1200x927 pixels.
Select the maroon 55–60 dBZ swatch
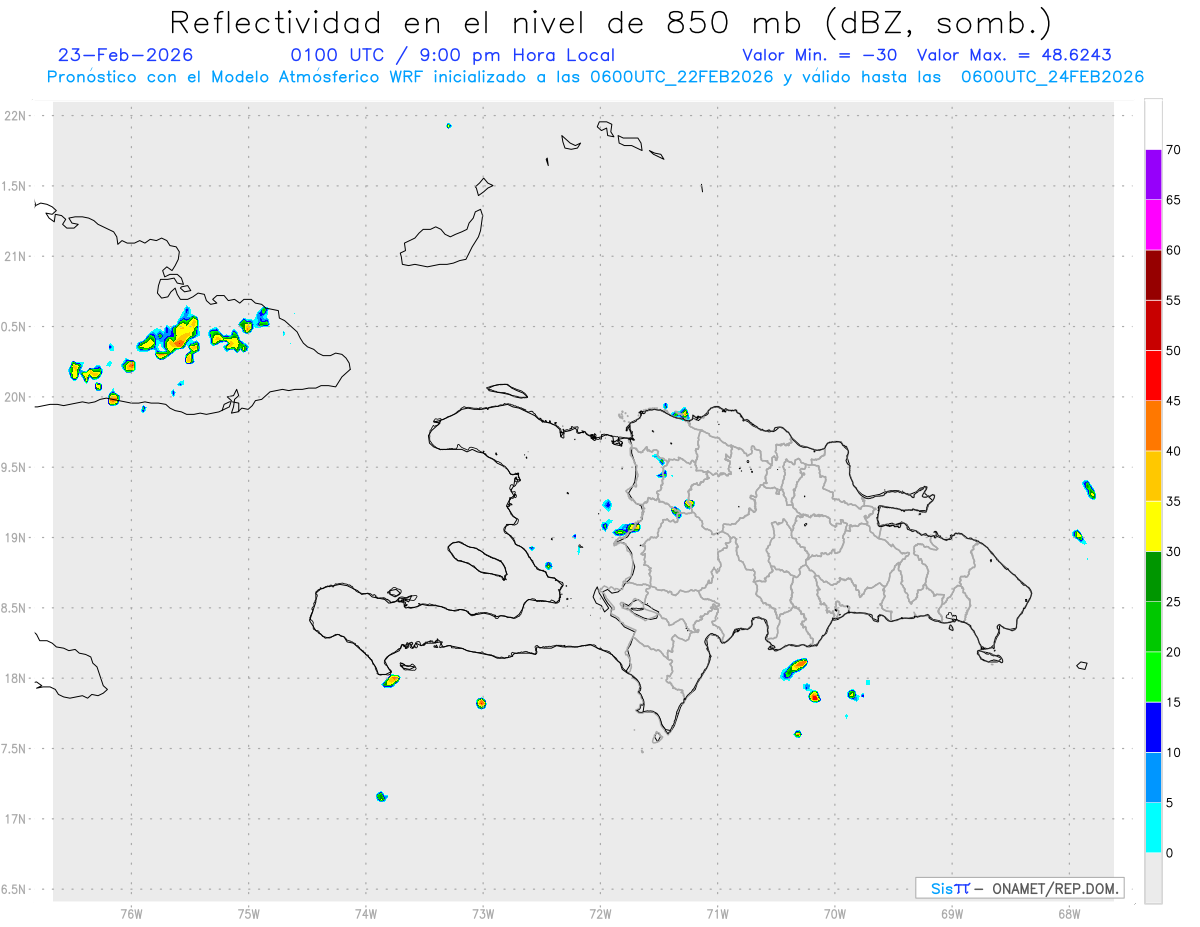click(x=1153, y=275)
